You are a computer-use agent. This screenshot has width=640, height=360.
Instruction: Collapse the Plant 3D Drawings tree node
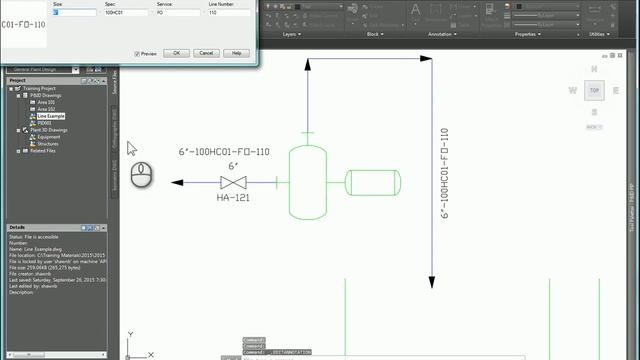point(18,130)
